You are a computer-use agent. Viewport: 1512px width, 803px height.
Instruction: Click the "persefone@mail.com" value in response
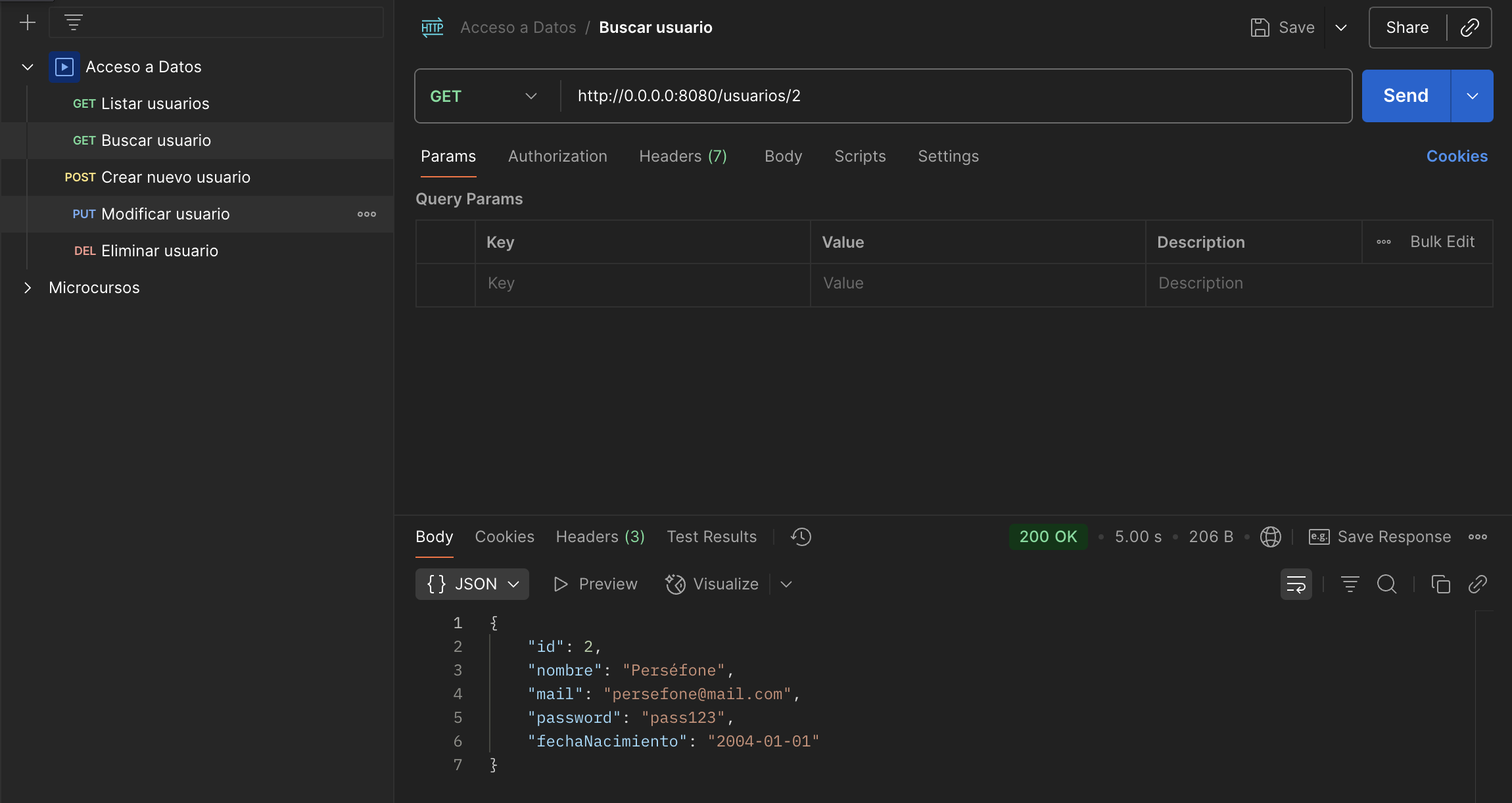697,694
